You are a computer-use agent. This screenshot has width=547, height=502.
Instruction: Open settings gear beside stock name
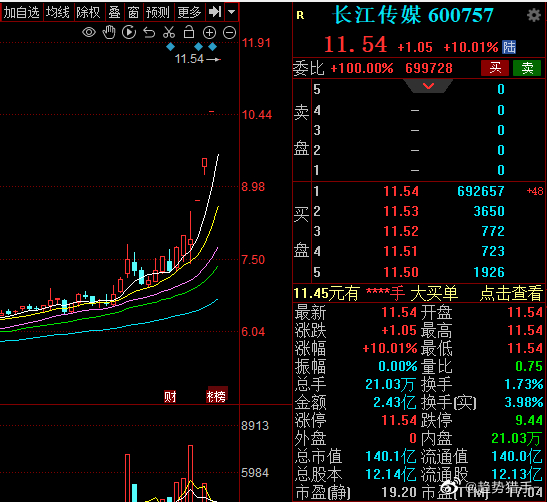(534, 15)
